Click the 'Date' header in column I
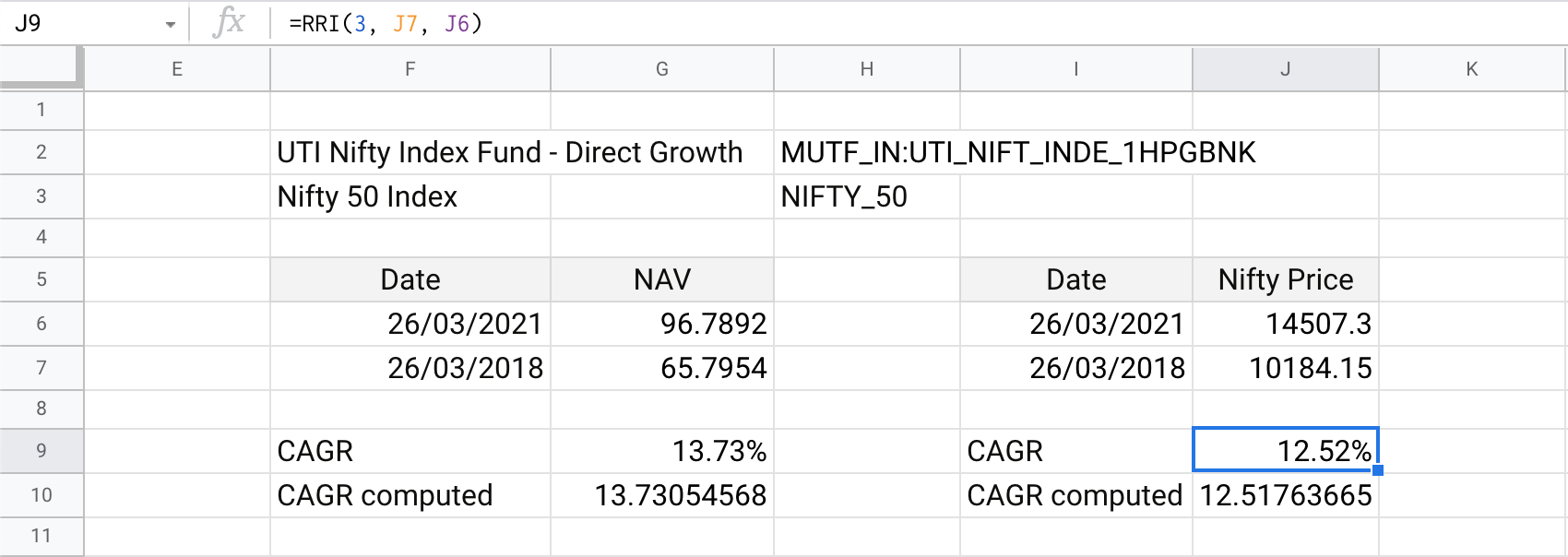 pyautogui.click(x=1076, y=279)
